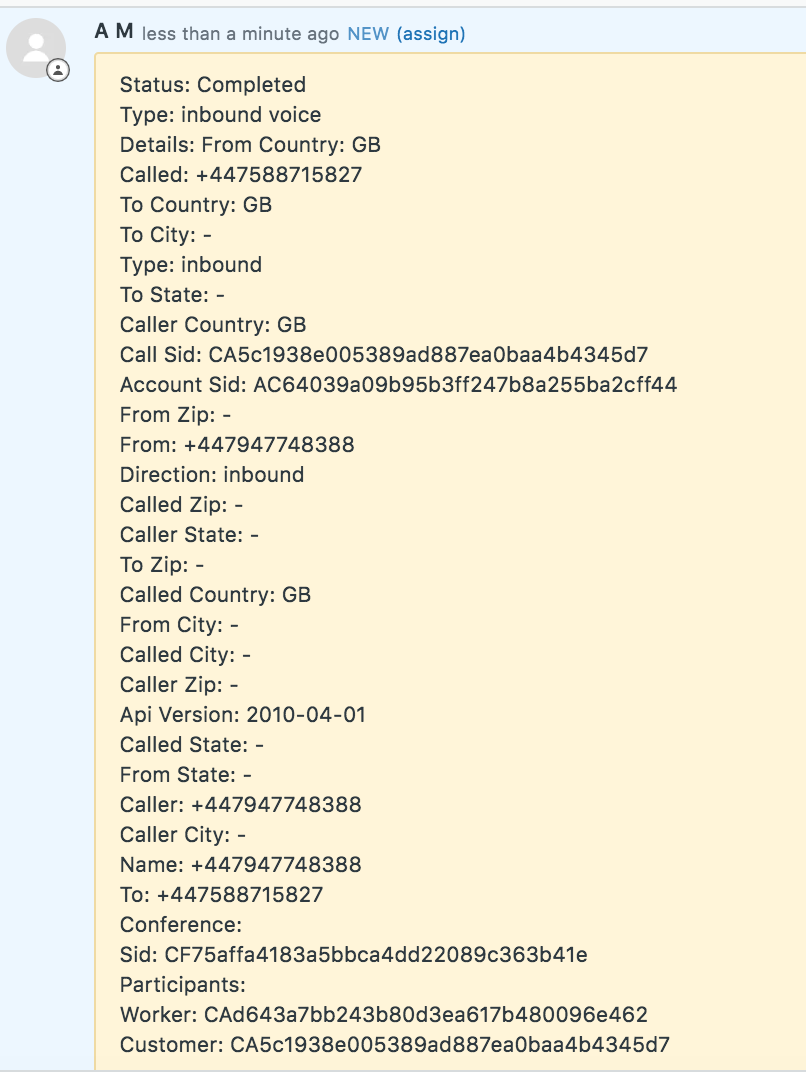The image size is (806, 1072).
Task: Select the 'Caller Country: GB' line
Action: (x=213, y=324)
